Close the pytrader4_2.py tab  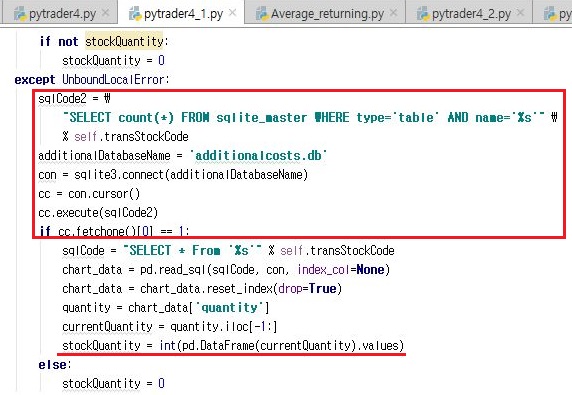pos(521,13)
